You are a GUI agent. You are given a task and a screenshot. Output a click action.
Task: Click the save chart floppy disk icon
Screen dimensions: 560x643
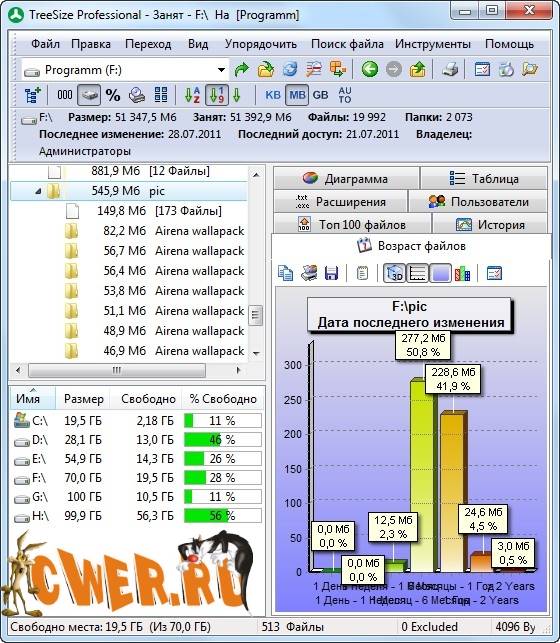click(x=331, y=273)
